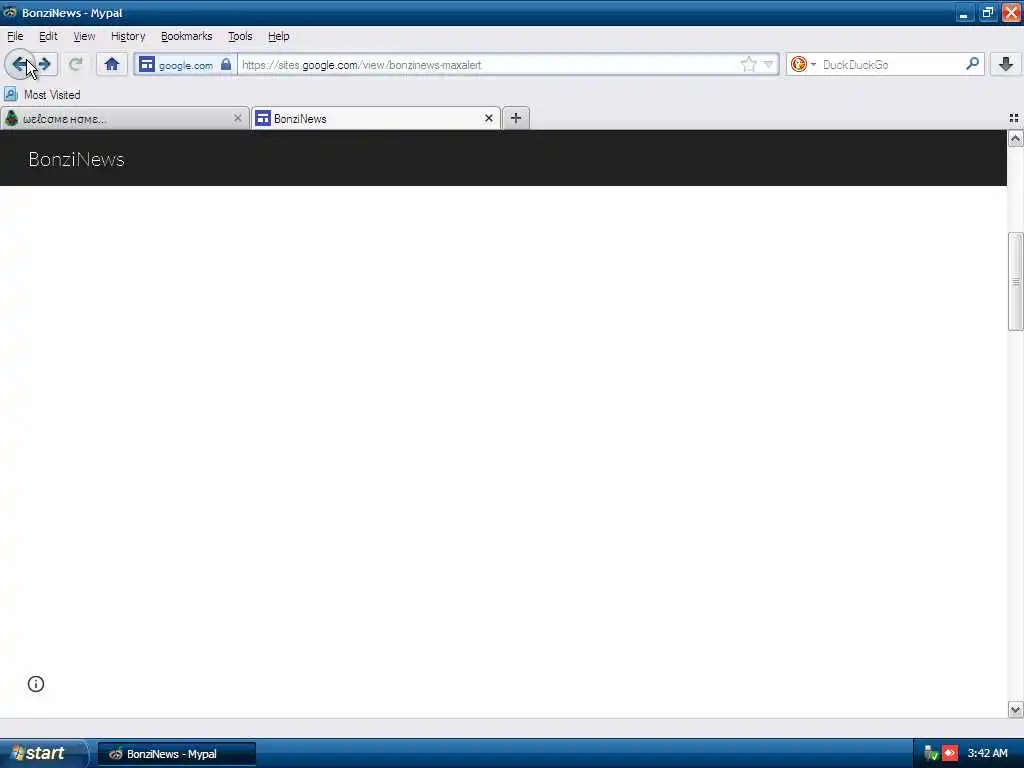Image resolution: width=1024 pixels, height=768 pixels.
Task: Open a new tab with the plus button
Action: point(516,118)
